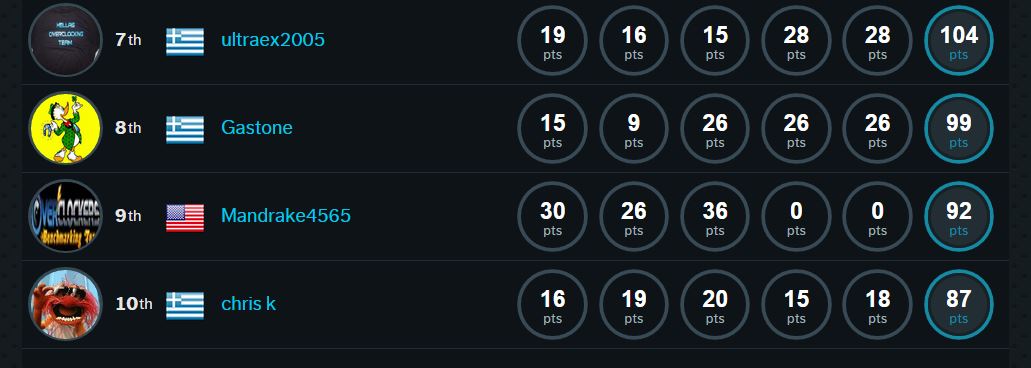Select chris k's 87 pts total circle

click(x=959, y=305)
